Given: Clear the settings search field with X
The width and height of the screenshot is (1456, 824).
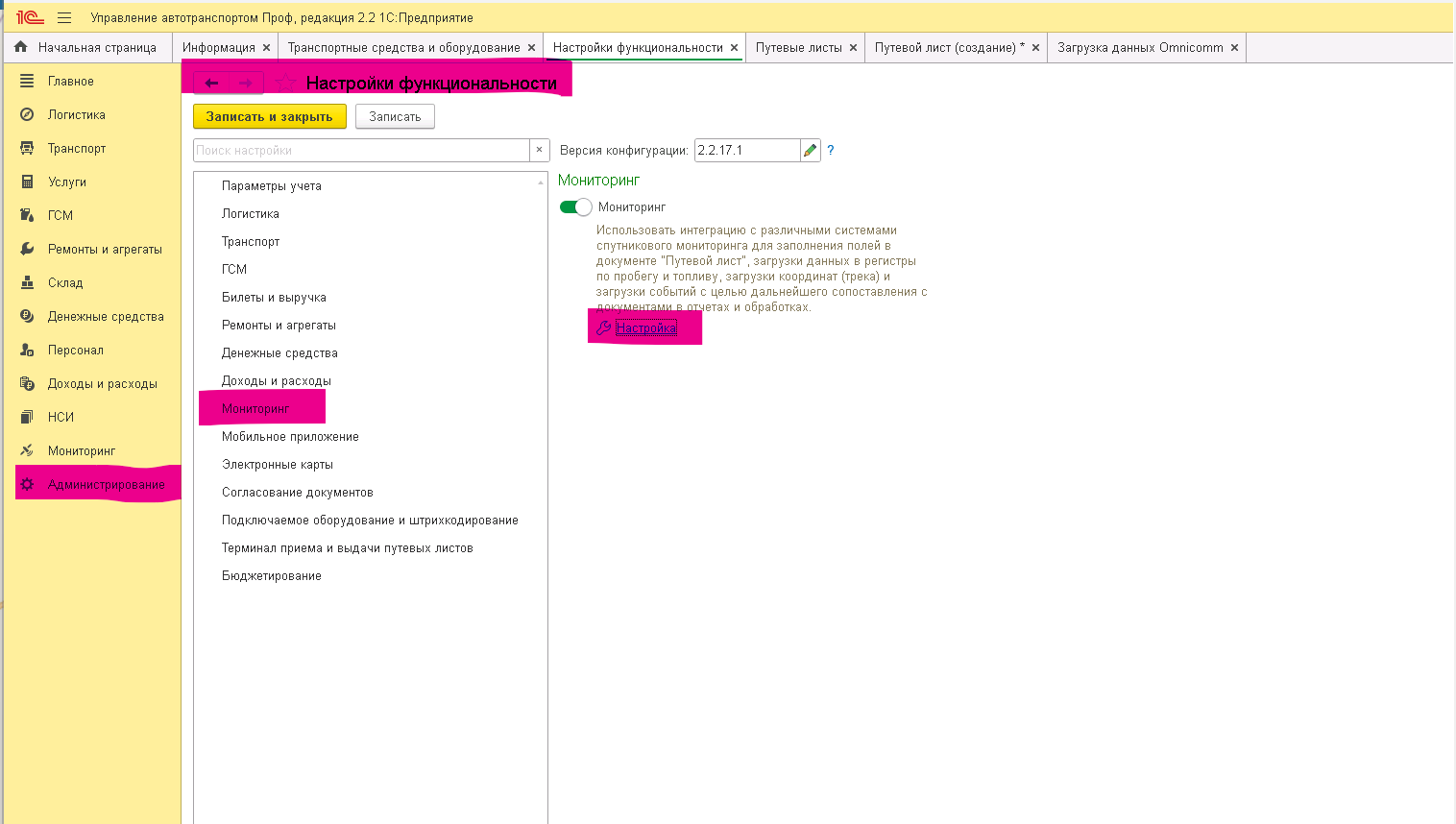Looking at the screenshot, I should tap(539, 150).
